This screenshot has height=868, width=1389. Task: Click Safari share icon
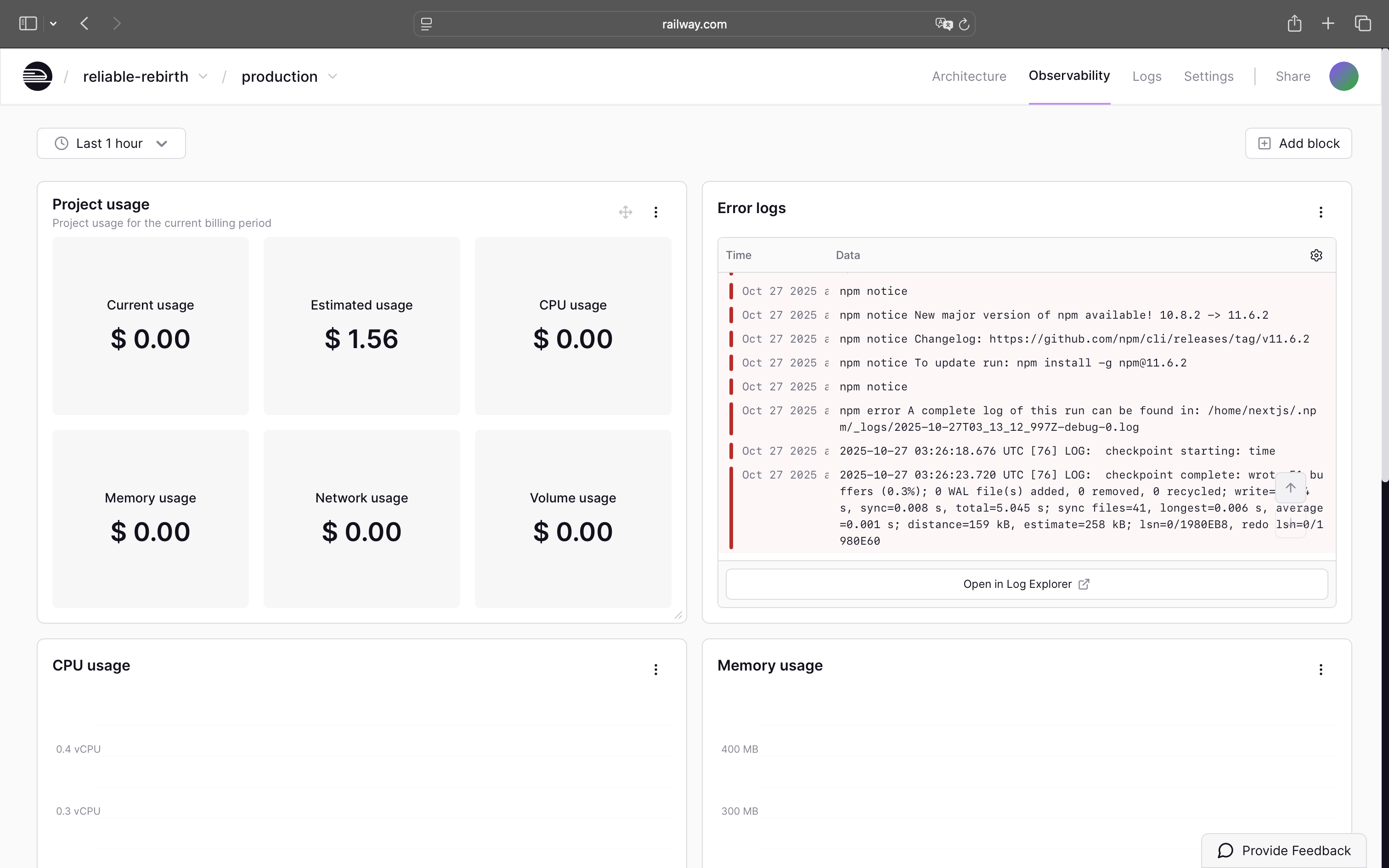tap(1294, 23)
